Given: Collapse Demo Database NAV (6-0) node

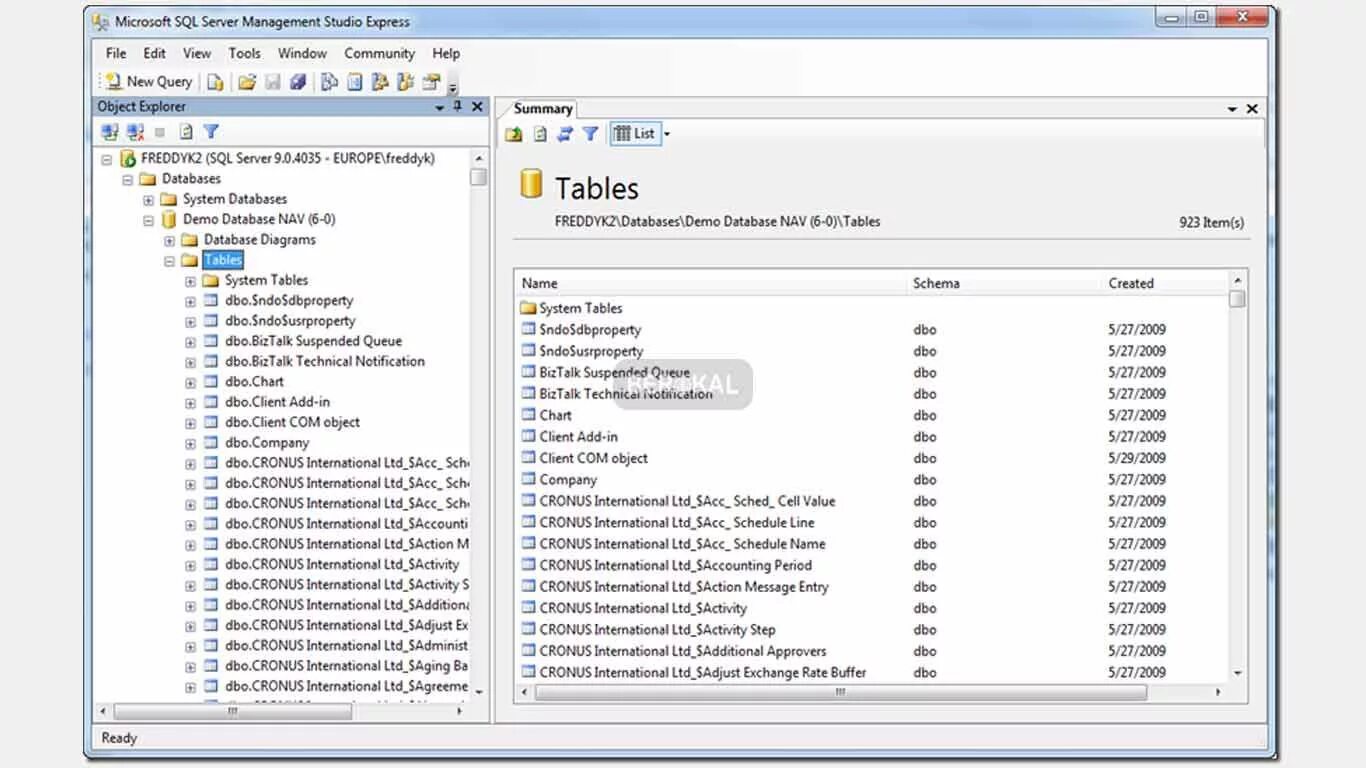Looking at the screenshot, I should pyautogui.click(x=148, y=220).
